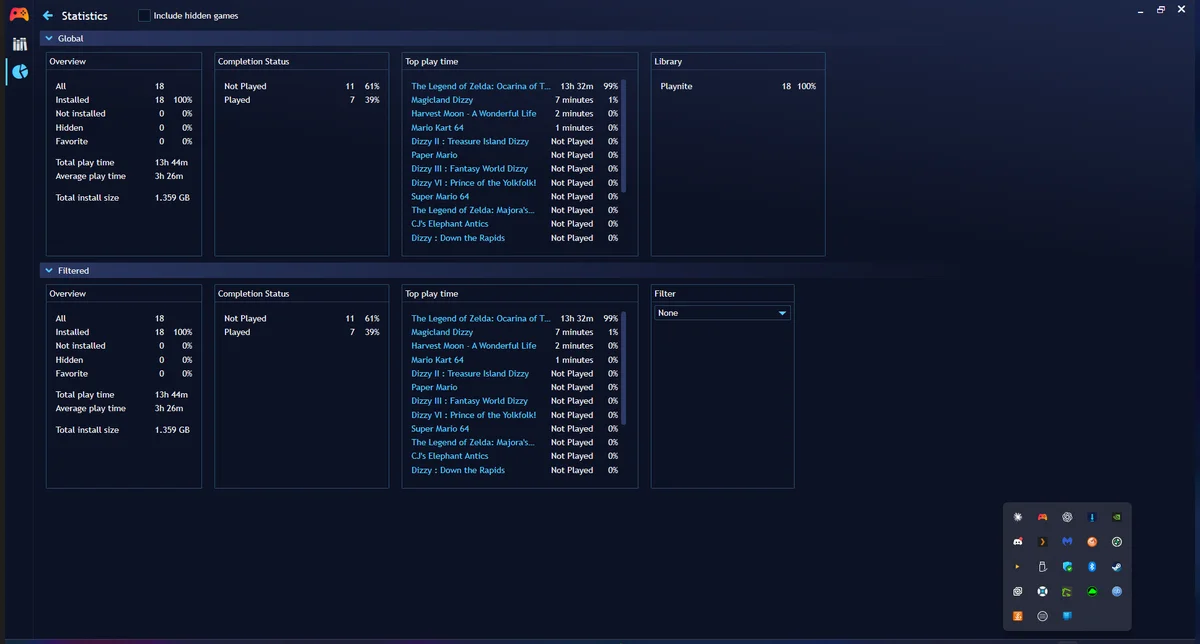Click the Playnite gamepad icon in system tray
Image resolution: width=1200 pixels, height=644 pixels.
click(1042, 517)
